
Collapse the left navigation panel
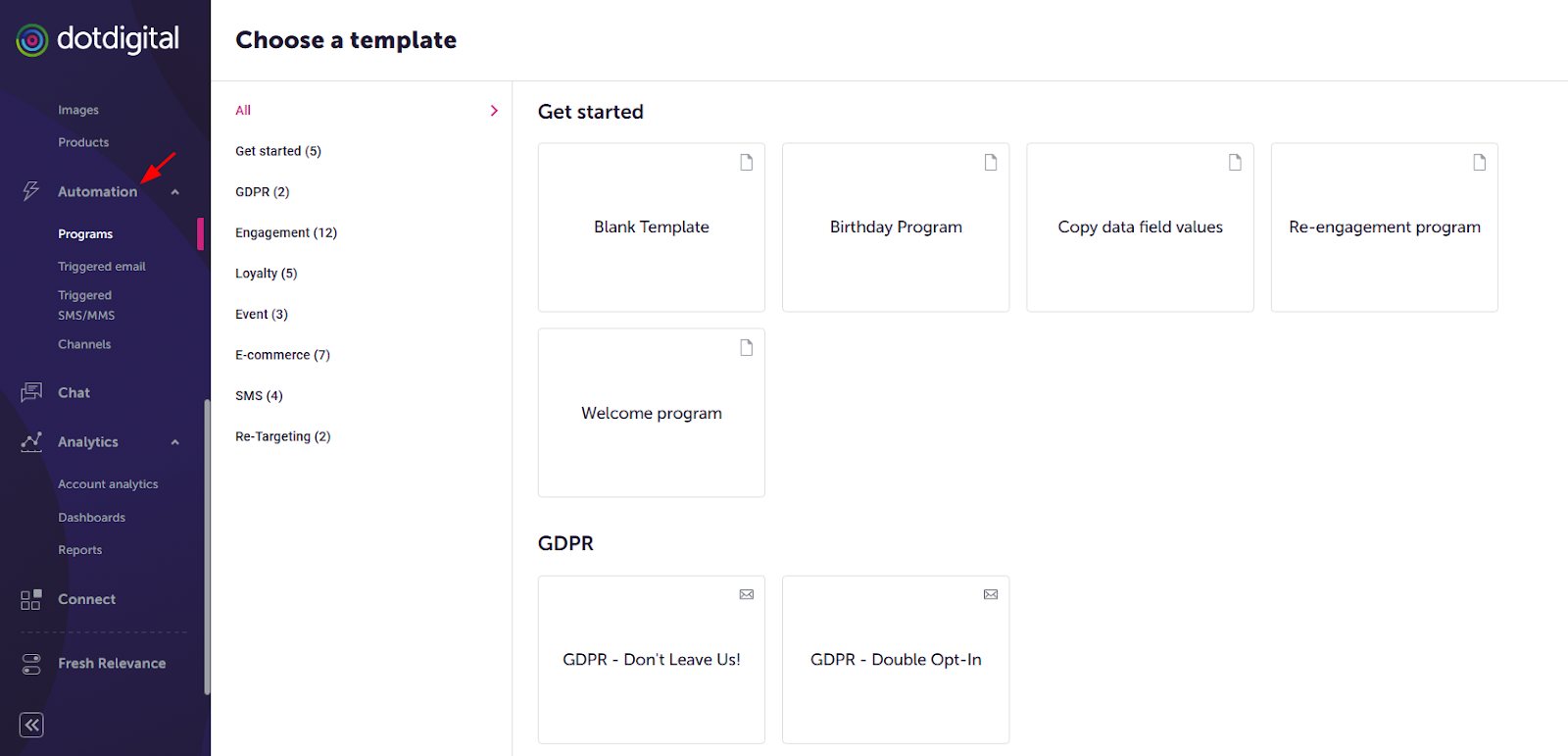coord(30,725)
